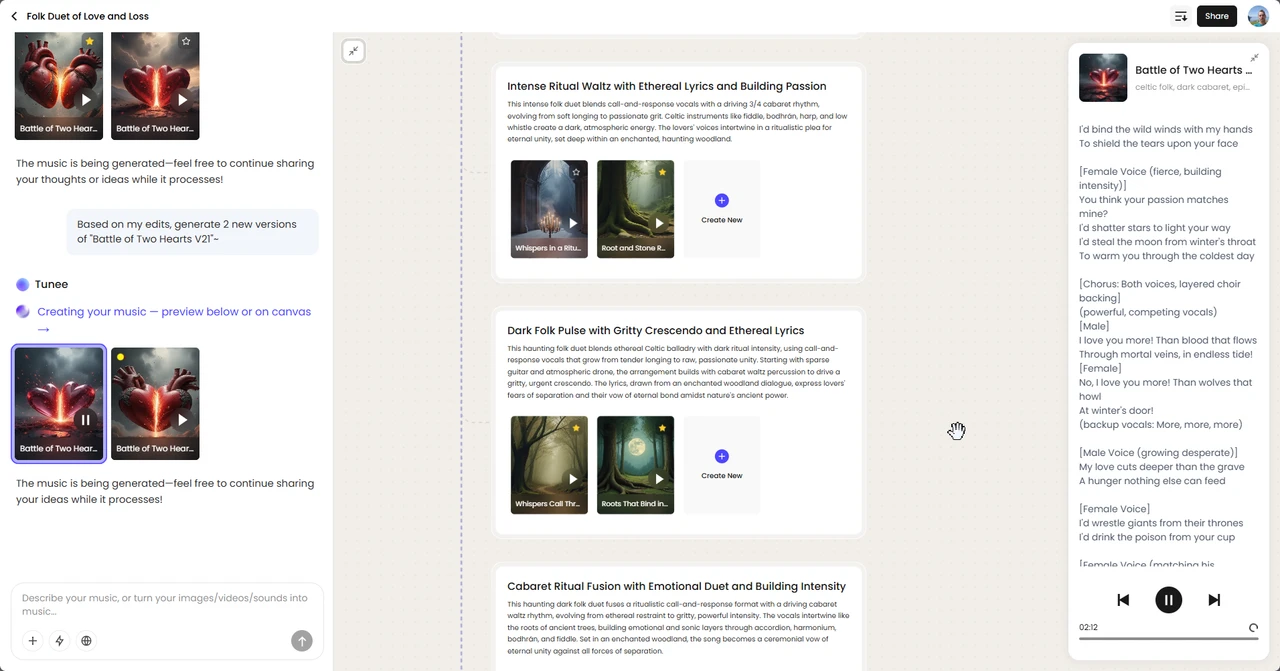Play the upper-right Battle of Two Hearts chat thumbnail

(x=182, y=100)
